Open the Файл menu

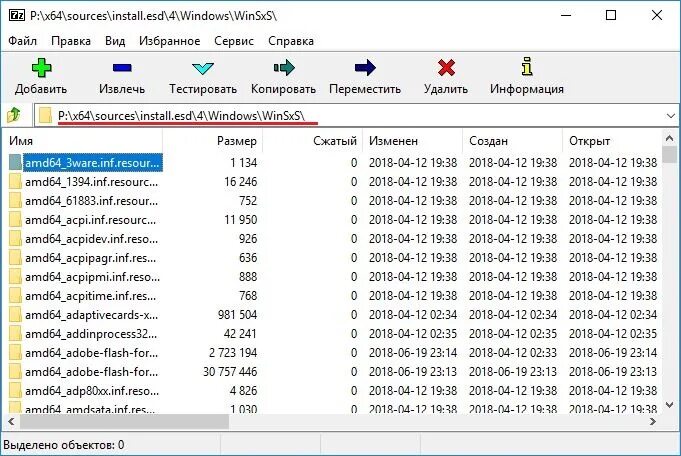(23, 41)
